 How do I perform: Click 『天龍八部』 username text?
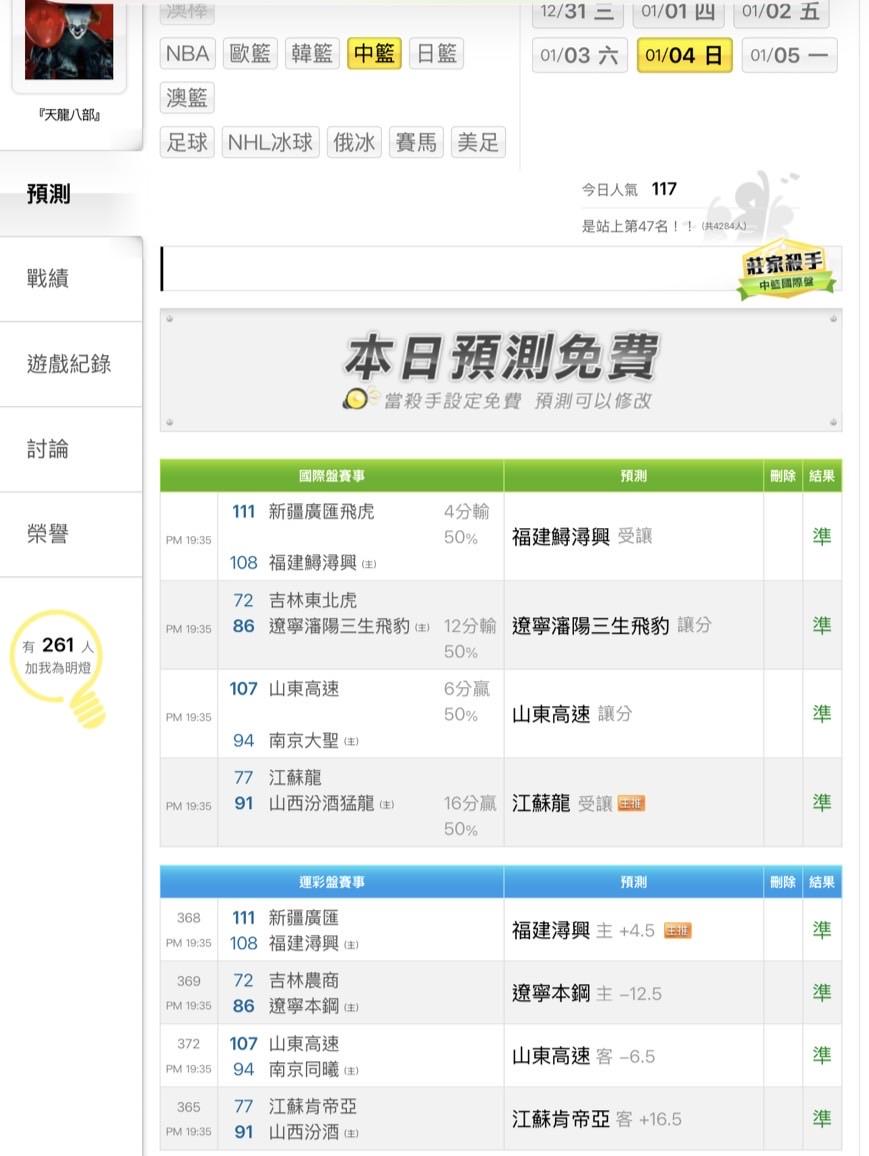click(69, 115)
